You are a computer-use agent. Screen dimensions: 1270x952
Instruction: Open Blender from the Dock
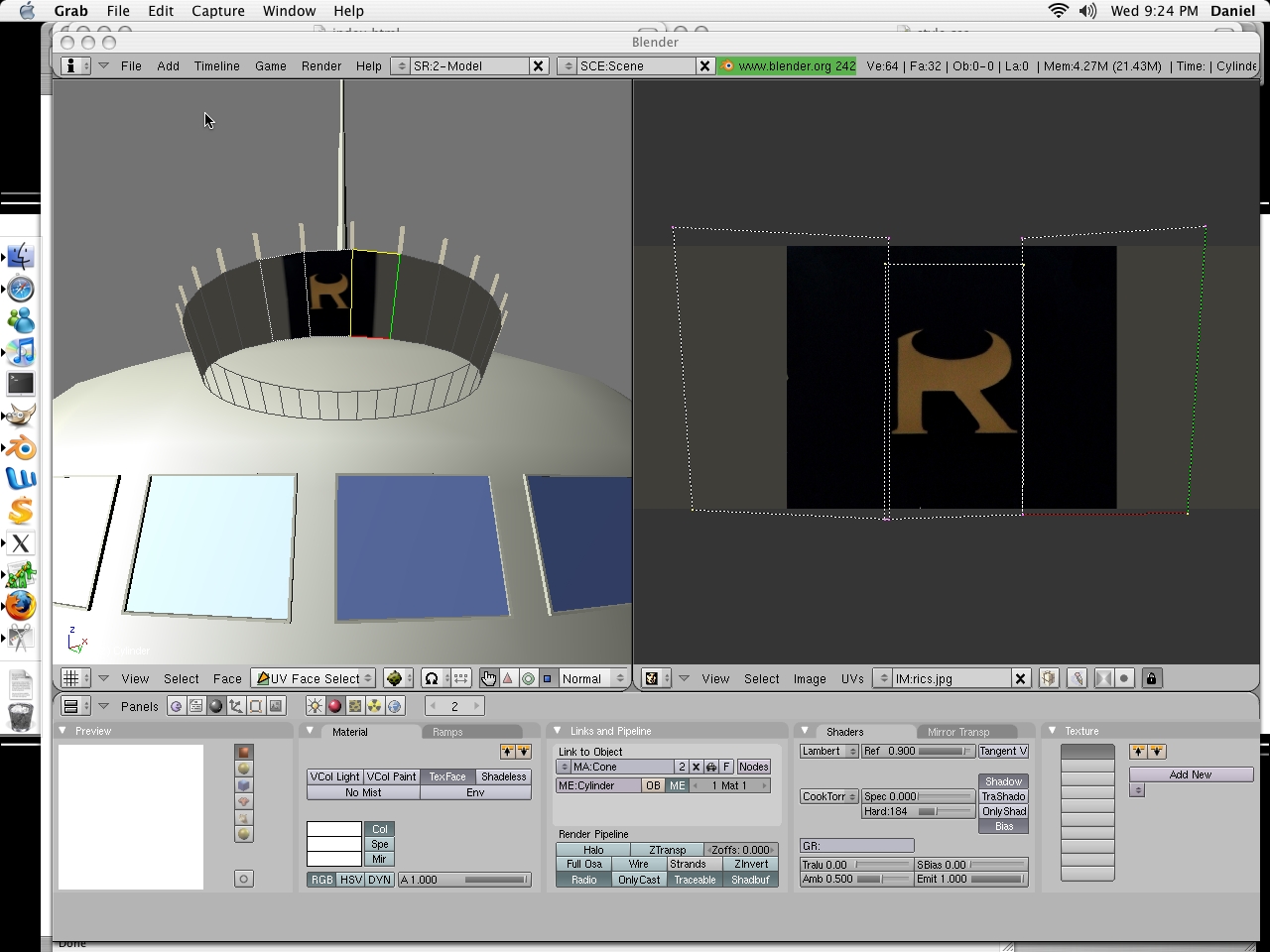pyautogui.click(x=21, y=447)
